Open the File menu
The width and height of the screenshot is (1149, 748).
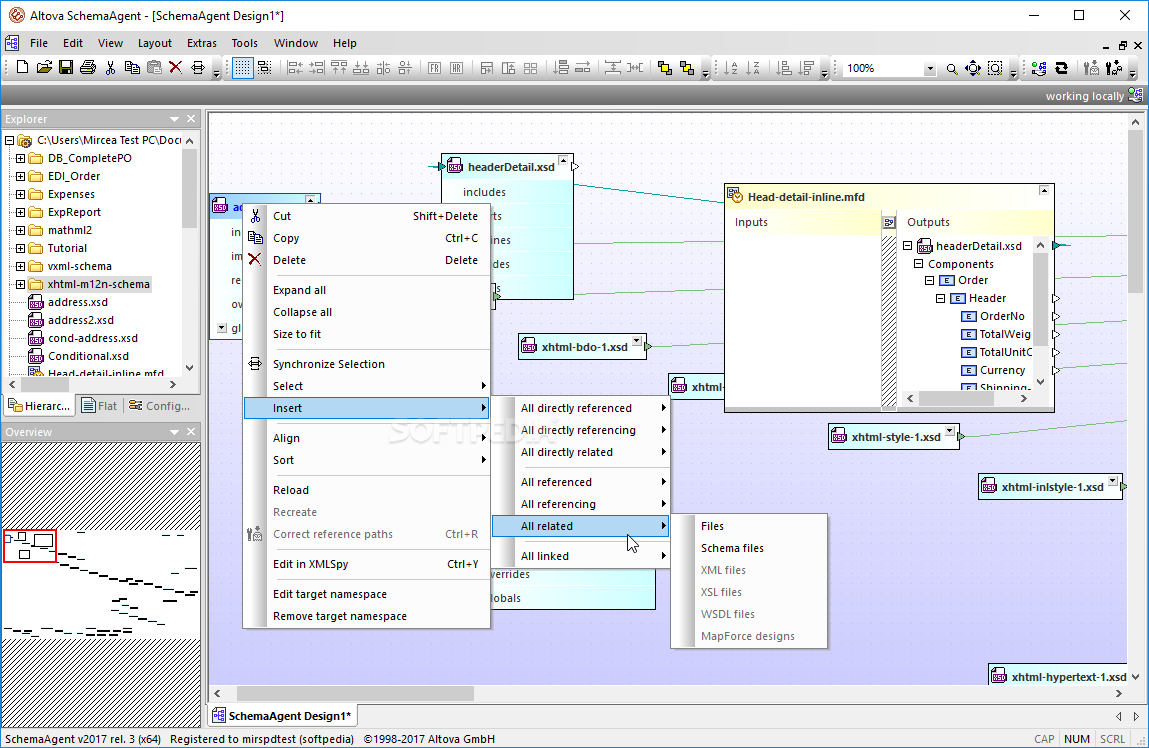[39, 43]
